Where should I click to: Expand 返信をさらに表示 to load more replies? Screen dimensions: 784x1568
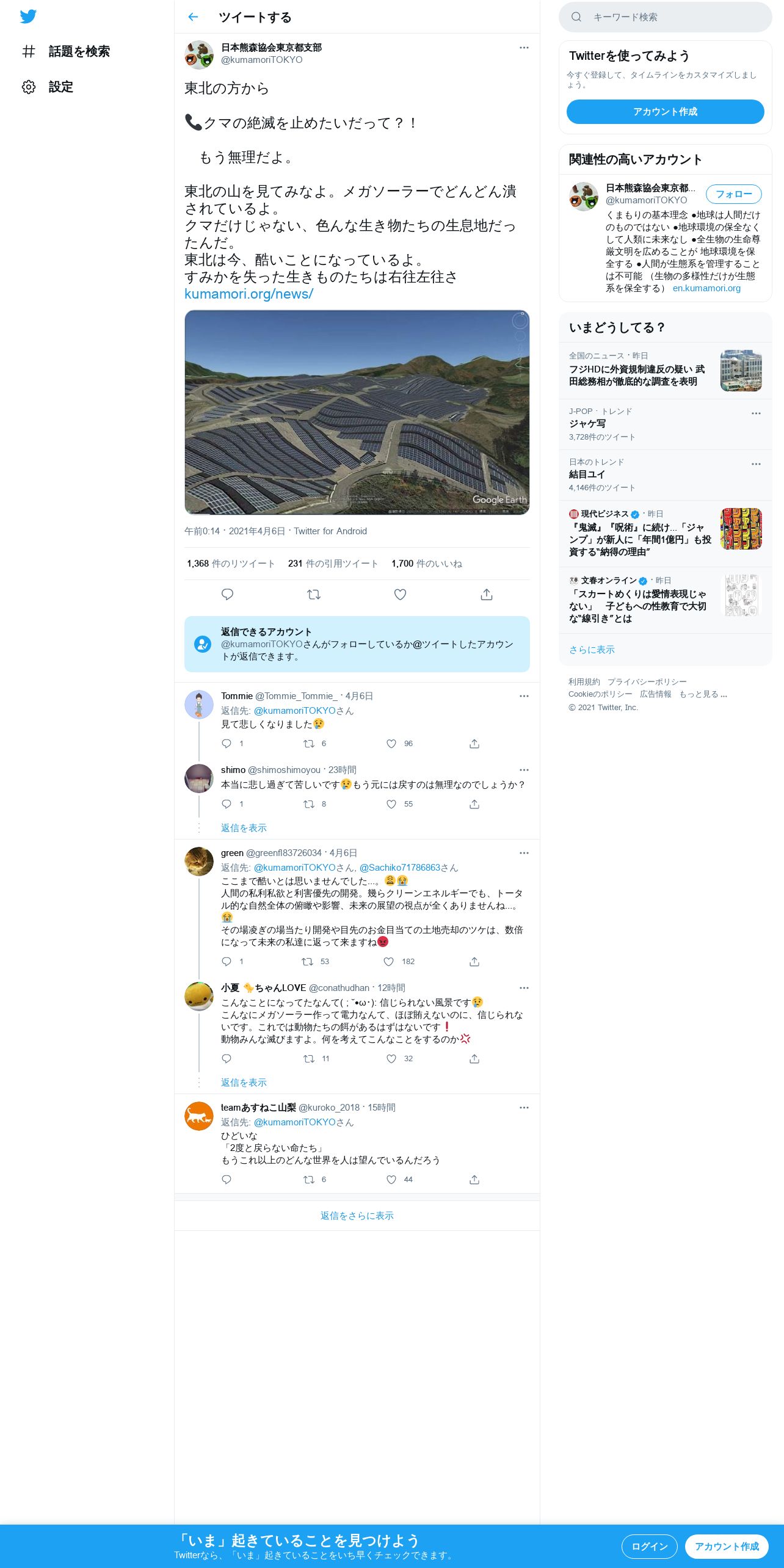click(357, 1216)
